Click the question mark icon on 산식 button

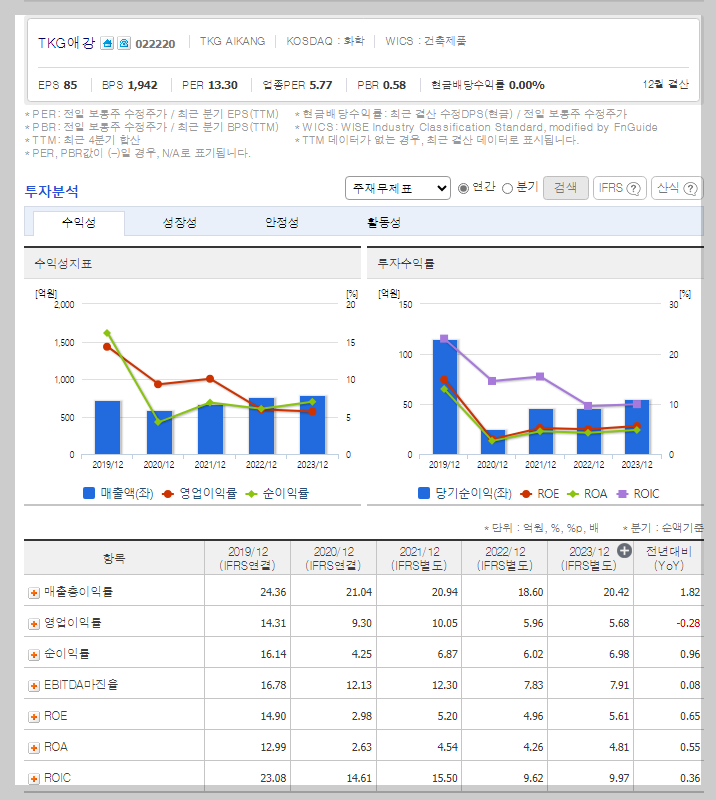[690, 188]
